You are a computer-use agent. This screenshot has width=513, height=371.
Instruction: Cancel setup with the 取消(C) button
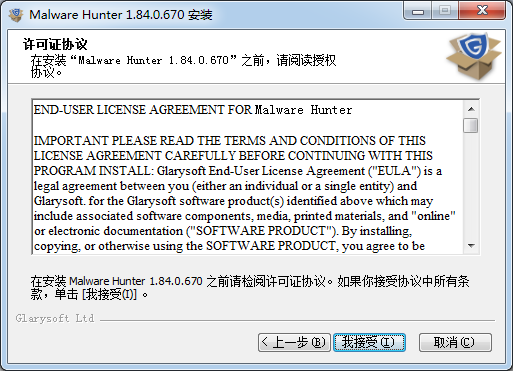coord(455,342)
